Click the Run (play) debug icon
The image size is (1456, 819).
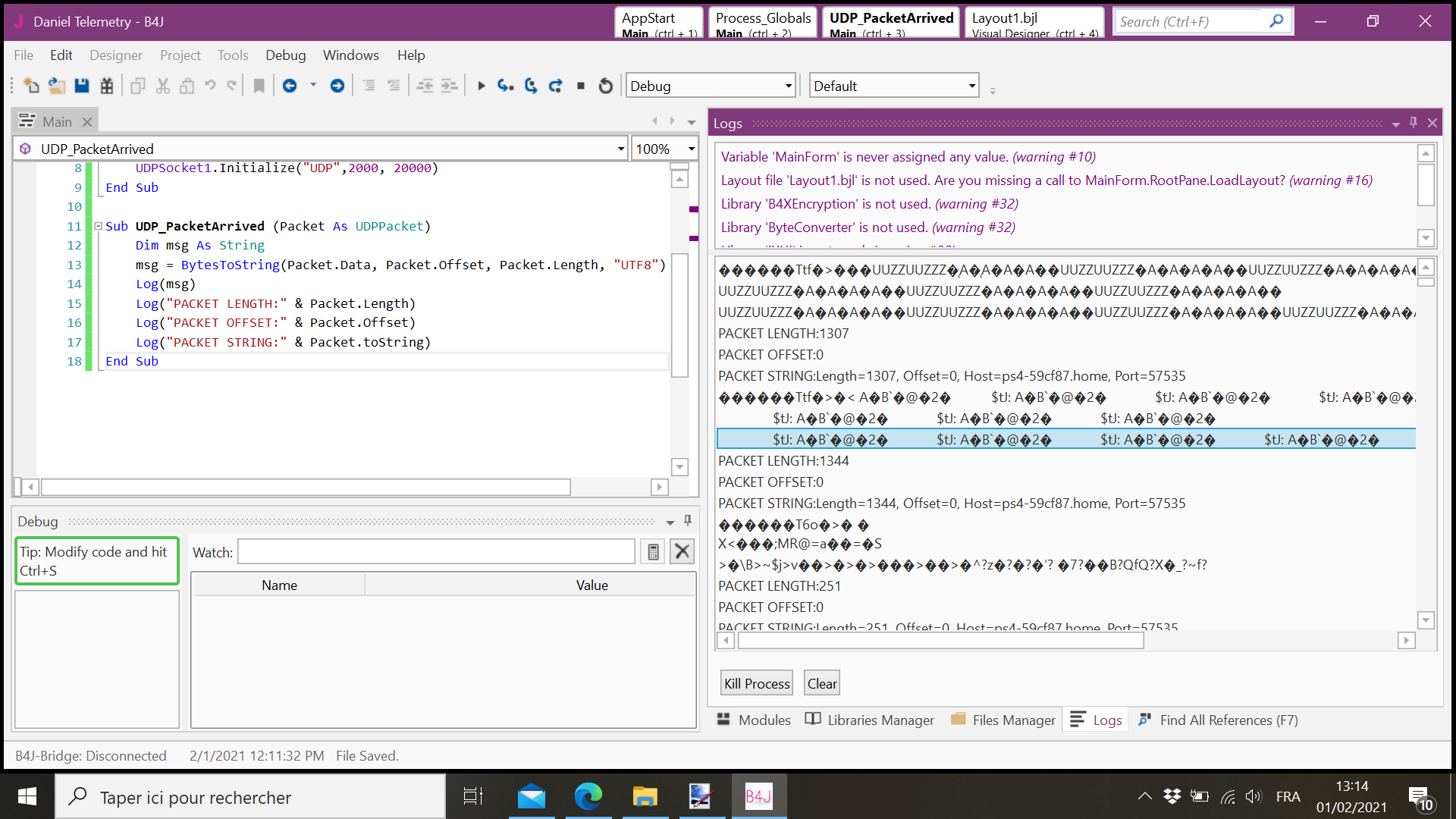pos(481,86)
